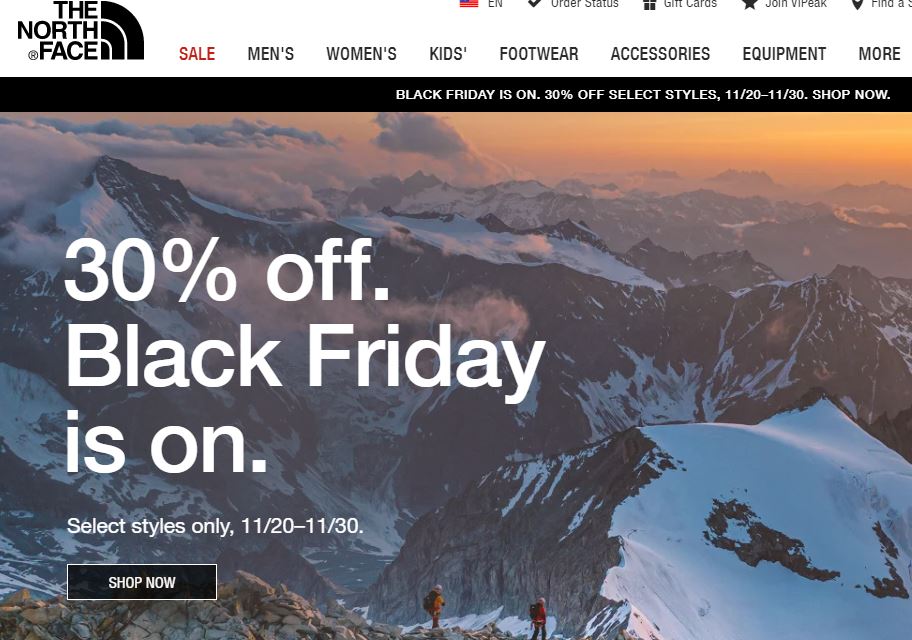Click the Join VIPeak star icon
Image resolution: width=912 pixels, height=640 pixels.
[x=750, y=4]
